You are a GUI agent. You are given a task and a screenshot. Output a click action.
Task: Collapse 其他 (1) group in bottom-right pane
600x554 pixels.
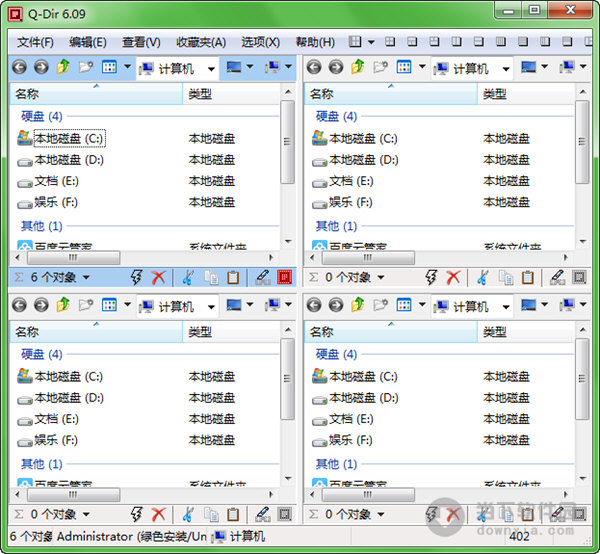pyautogui.click(x=336, y=464)
